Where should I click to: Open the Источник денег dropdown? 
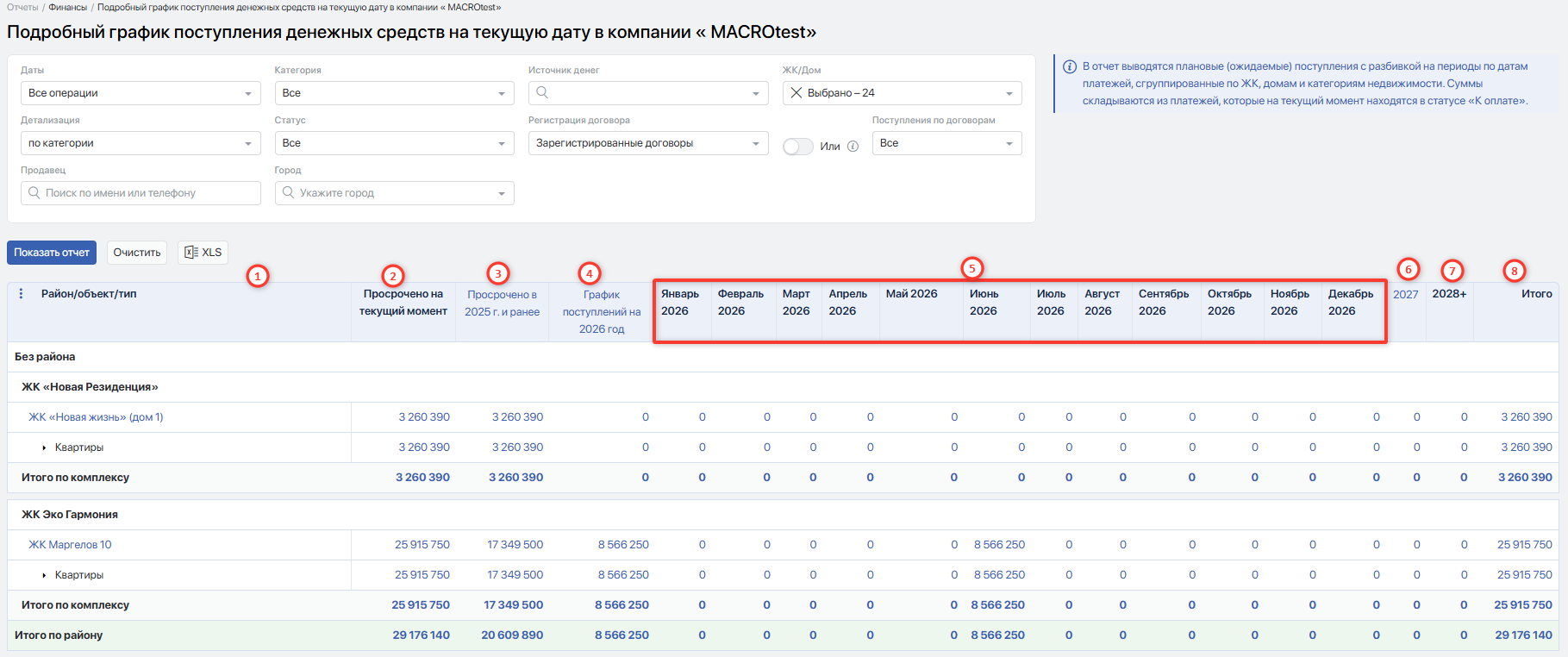point(648,93)
